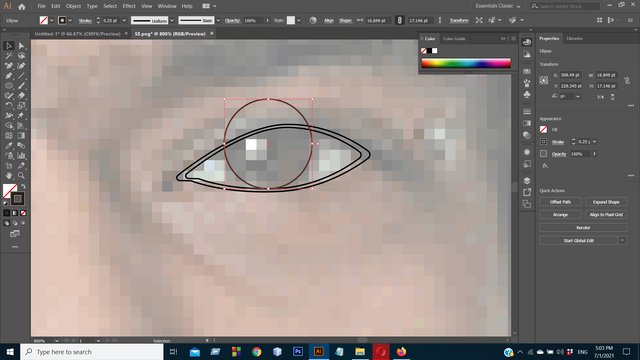
Task: Select the Direct Selection tool
Action: (21, 46)
